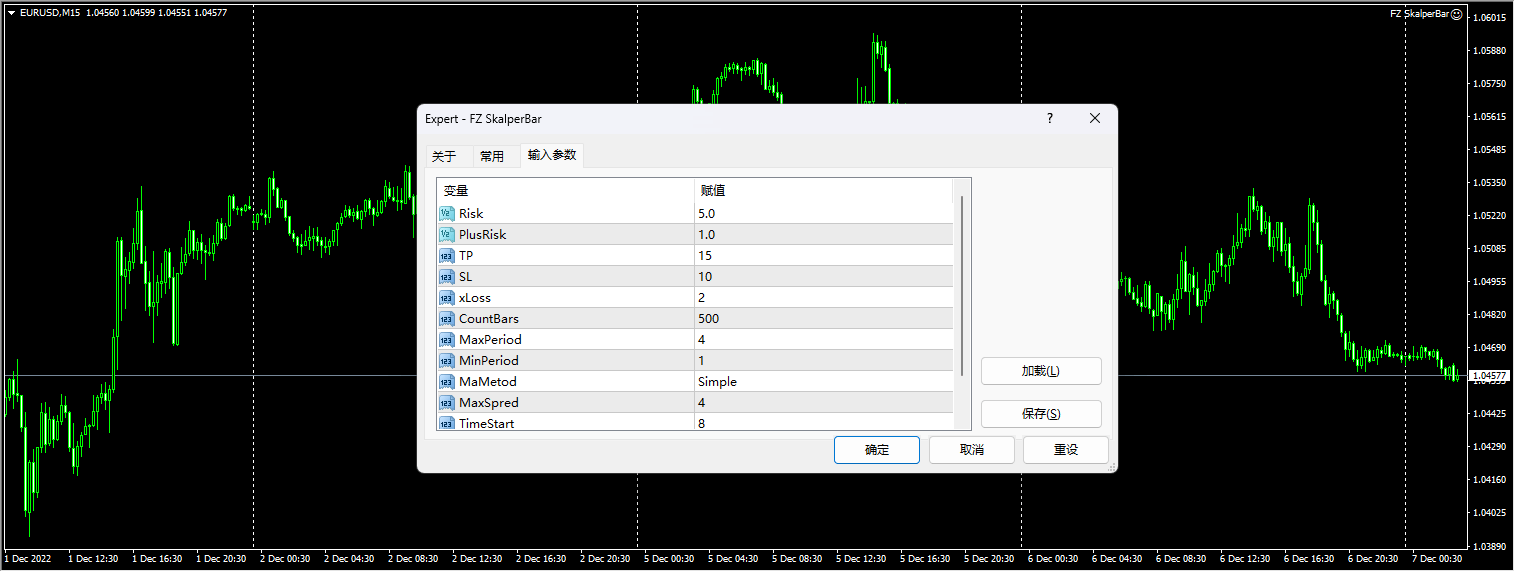Viewport: 1515px width, 572px height.
Task: Click the 保存(S) button
Action: tap(1040, 414)
